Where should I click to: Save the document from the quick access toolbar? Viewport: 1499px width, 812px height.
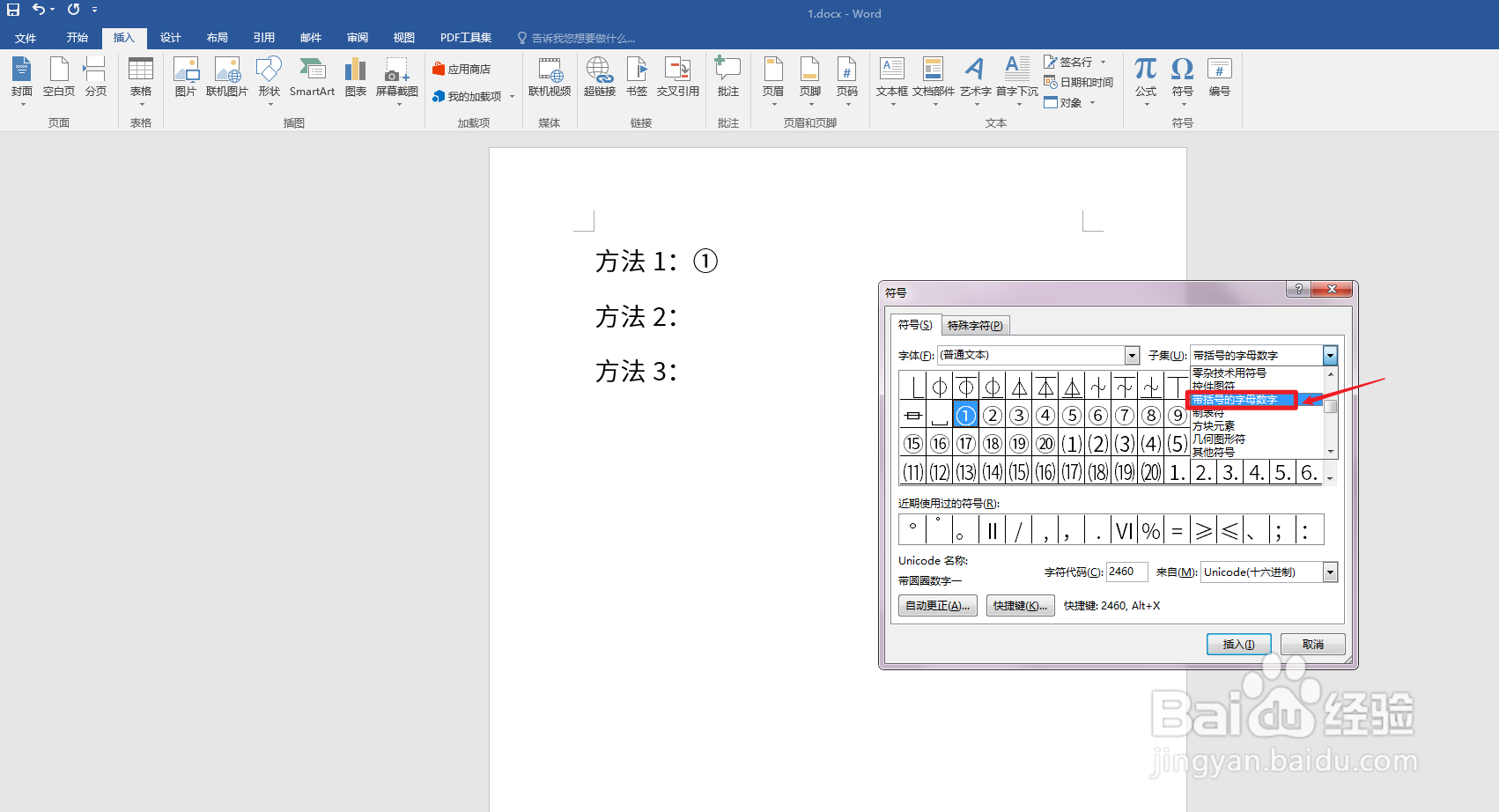pyautogui.click(x=13, y=10)
